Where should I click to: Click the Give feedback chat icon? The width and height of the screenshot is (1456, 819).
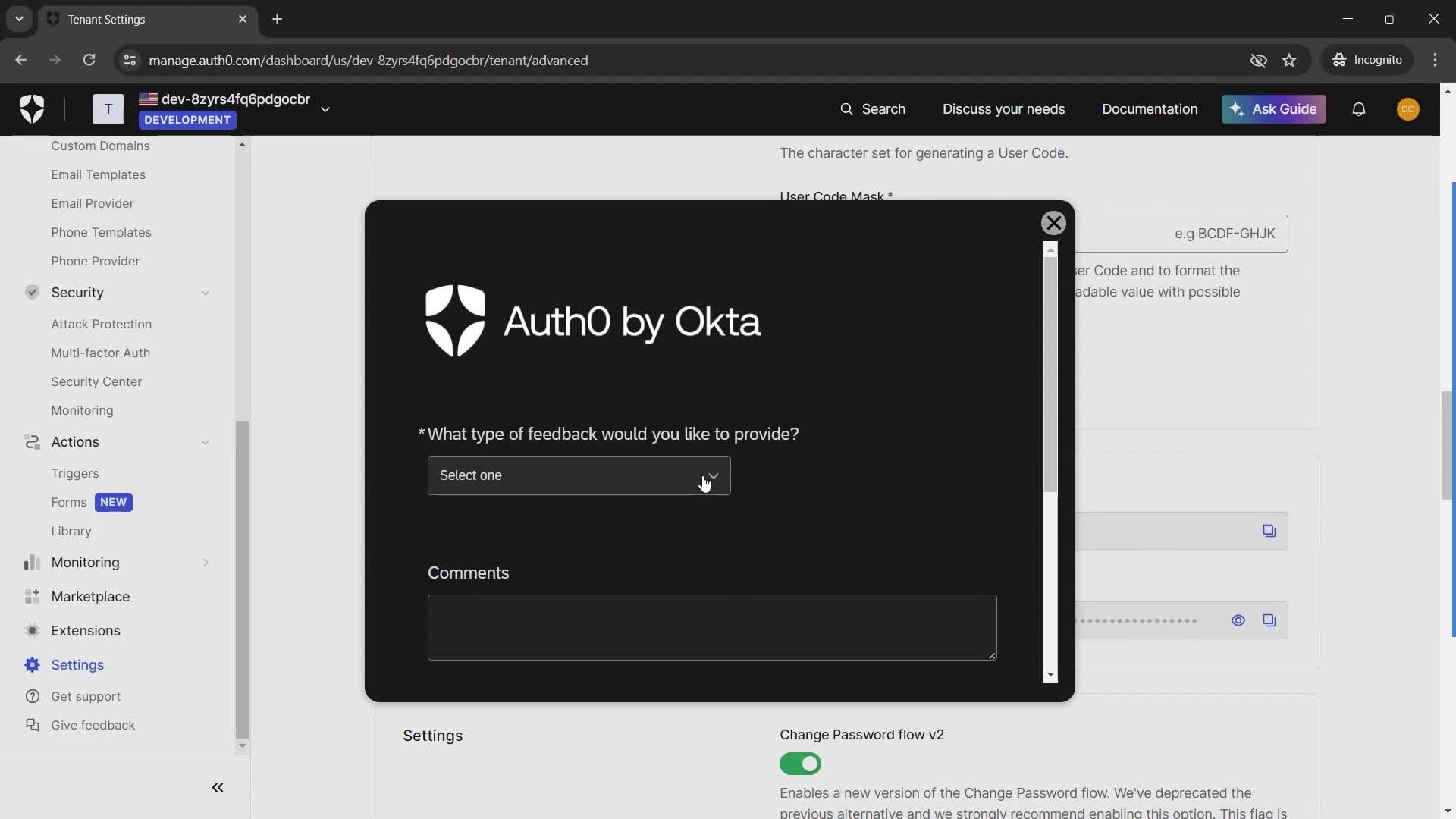click(x=32, y=725)
